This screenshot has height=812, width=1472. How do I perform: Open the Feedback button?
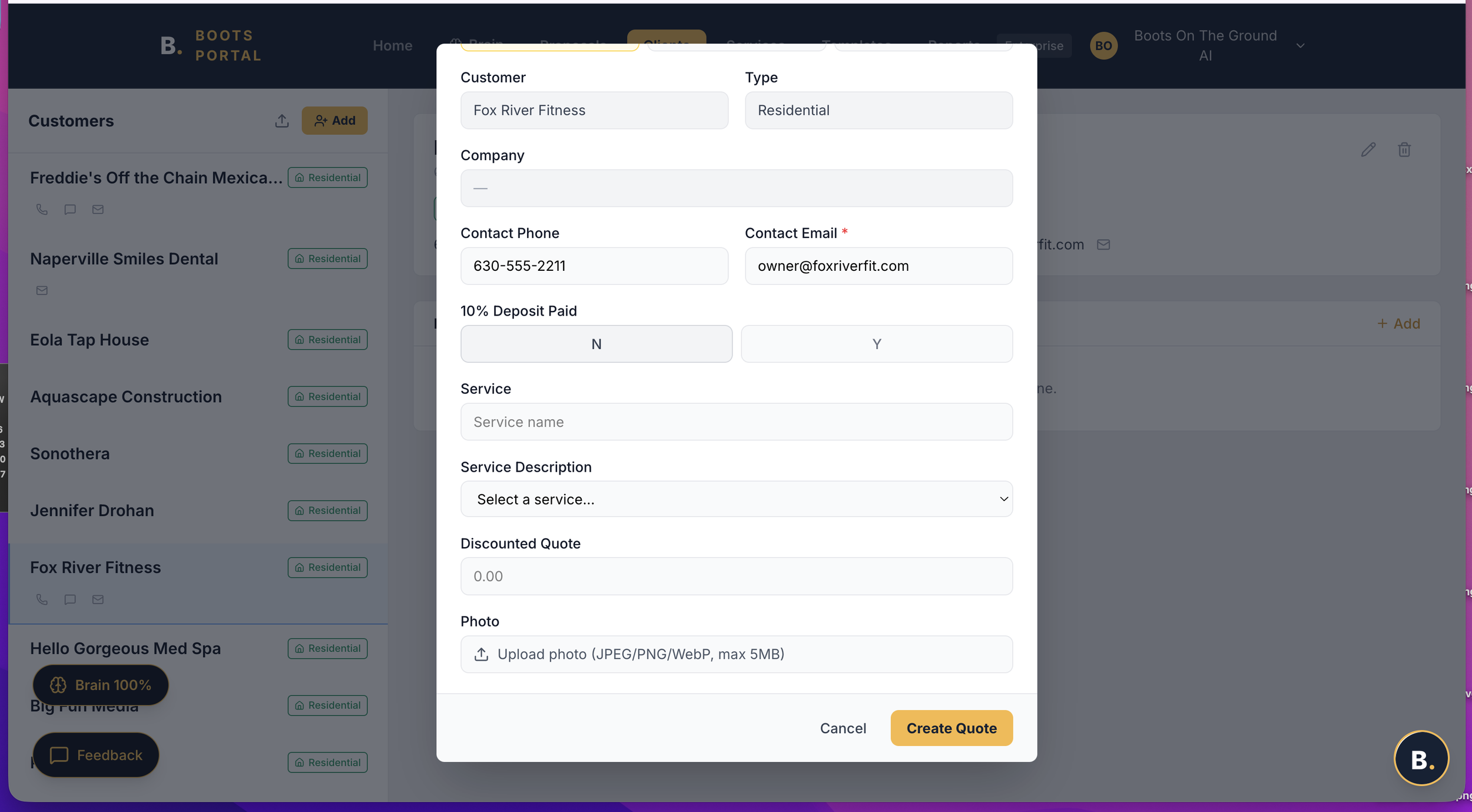(96, 755)
